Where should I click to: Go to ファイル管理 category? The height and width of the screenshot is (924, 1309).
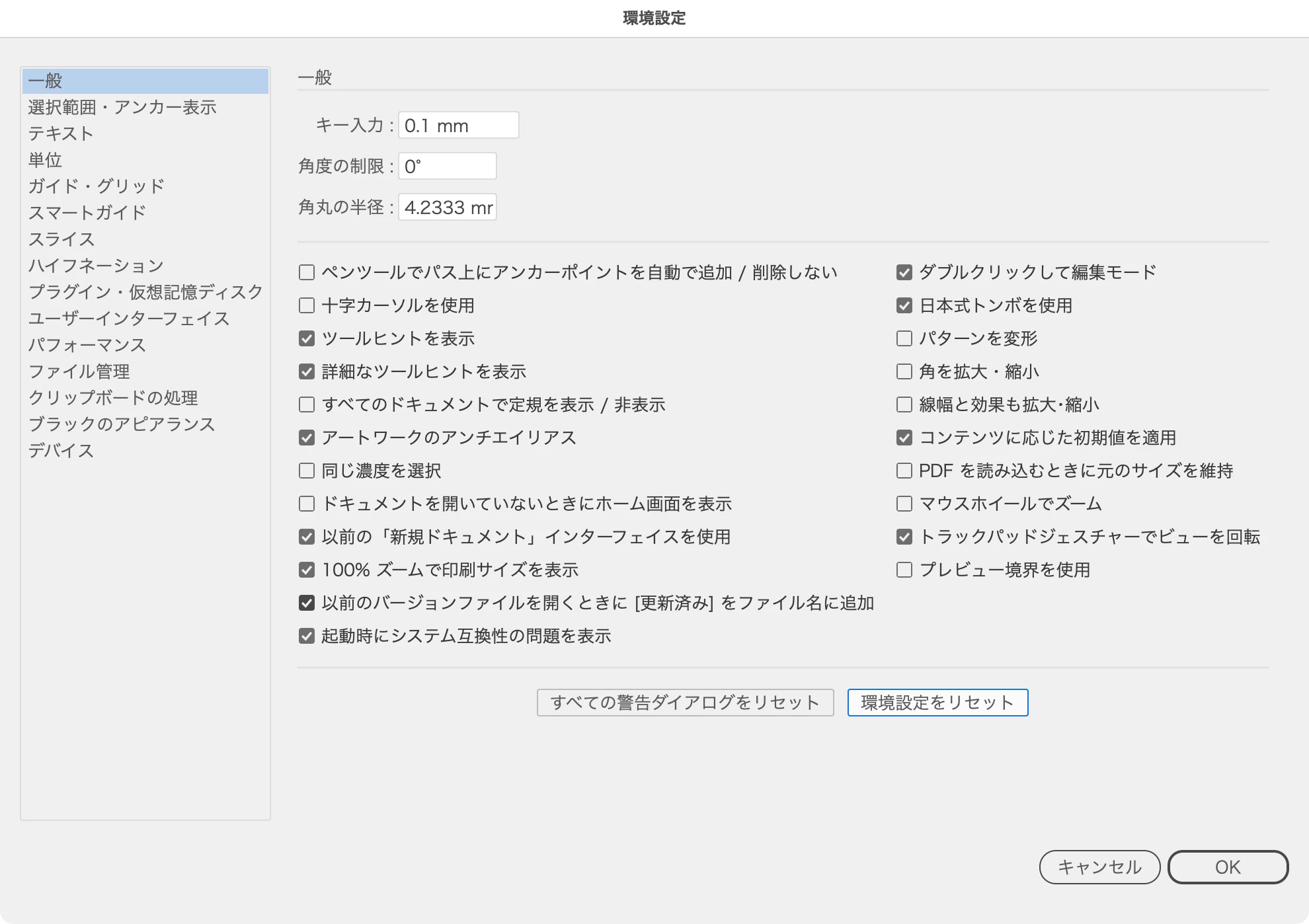point(79,371)
